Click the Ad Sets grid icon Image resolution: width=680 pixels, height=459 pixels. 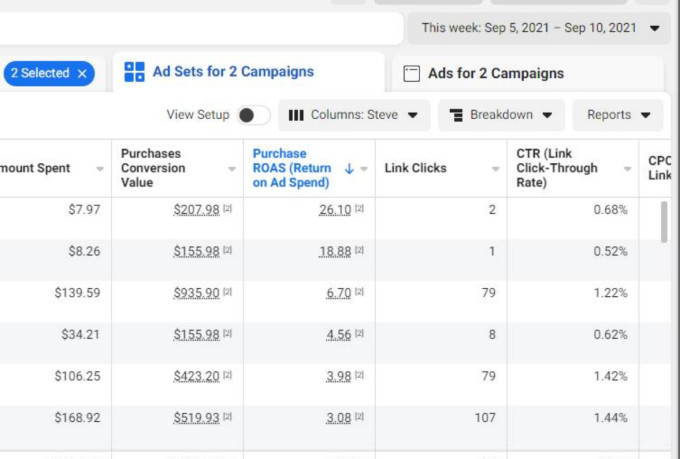(134, 72)
